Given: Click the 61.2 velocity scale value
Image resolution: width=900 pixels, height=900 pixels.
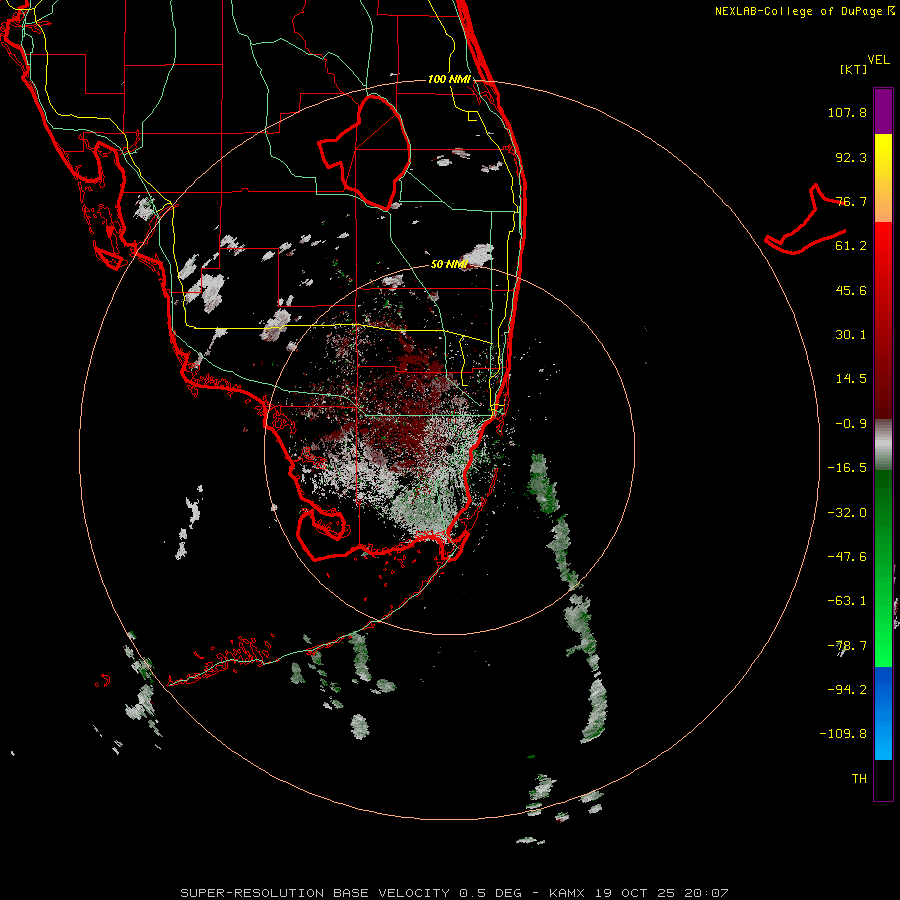Looking at the screenshot, I should (851, 246).
